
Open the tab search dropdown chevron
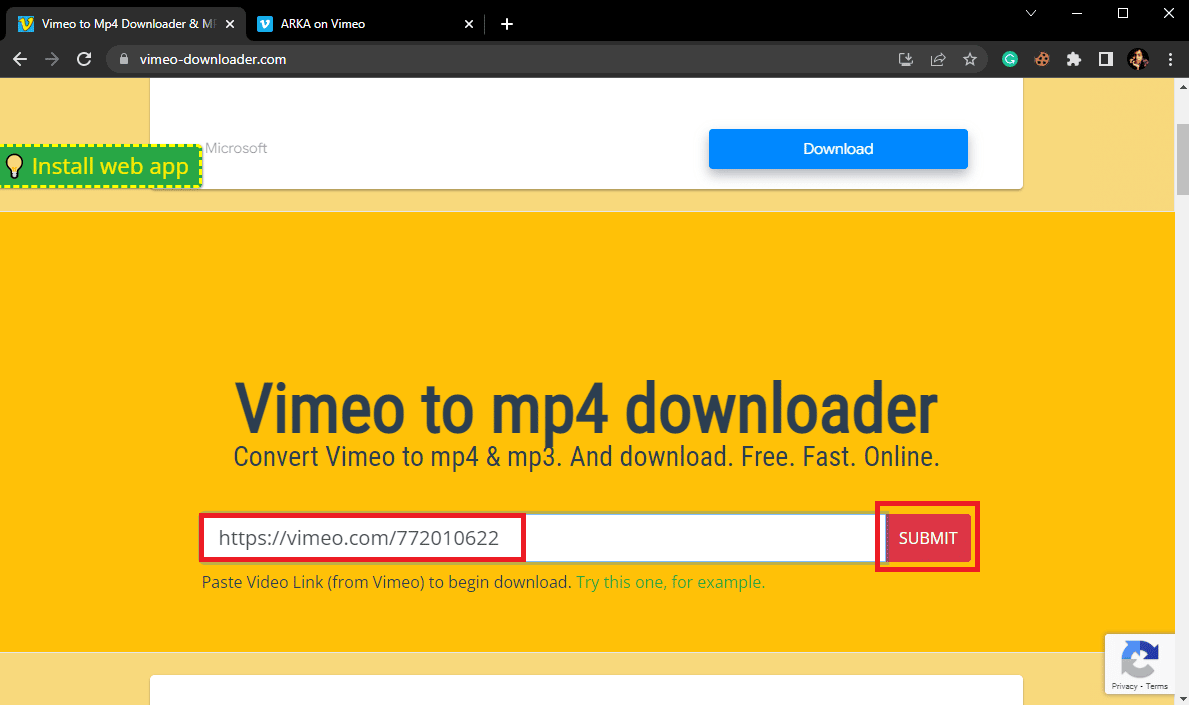tap(1031, 13)
